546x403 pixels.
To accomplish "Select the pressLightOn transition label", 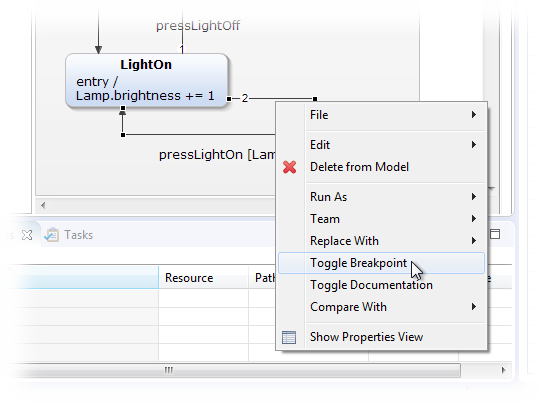I will click(x=217, y=155).
